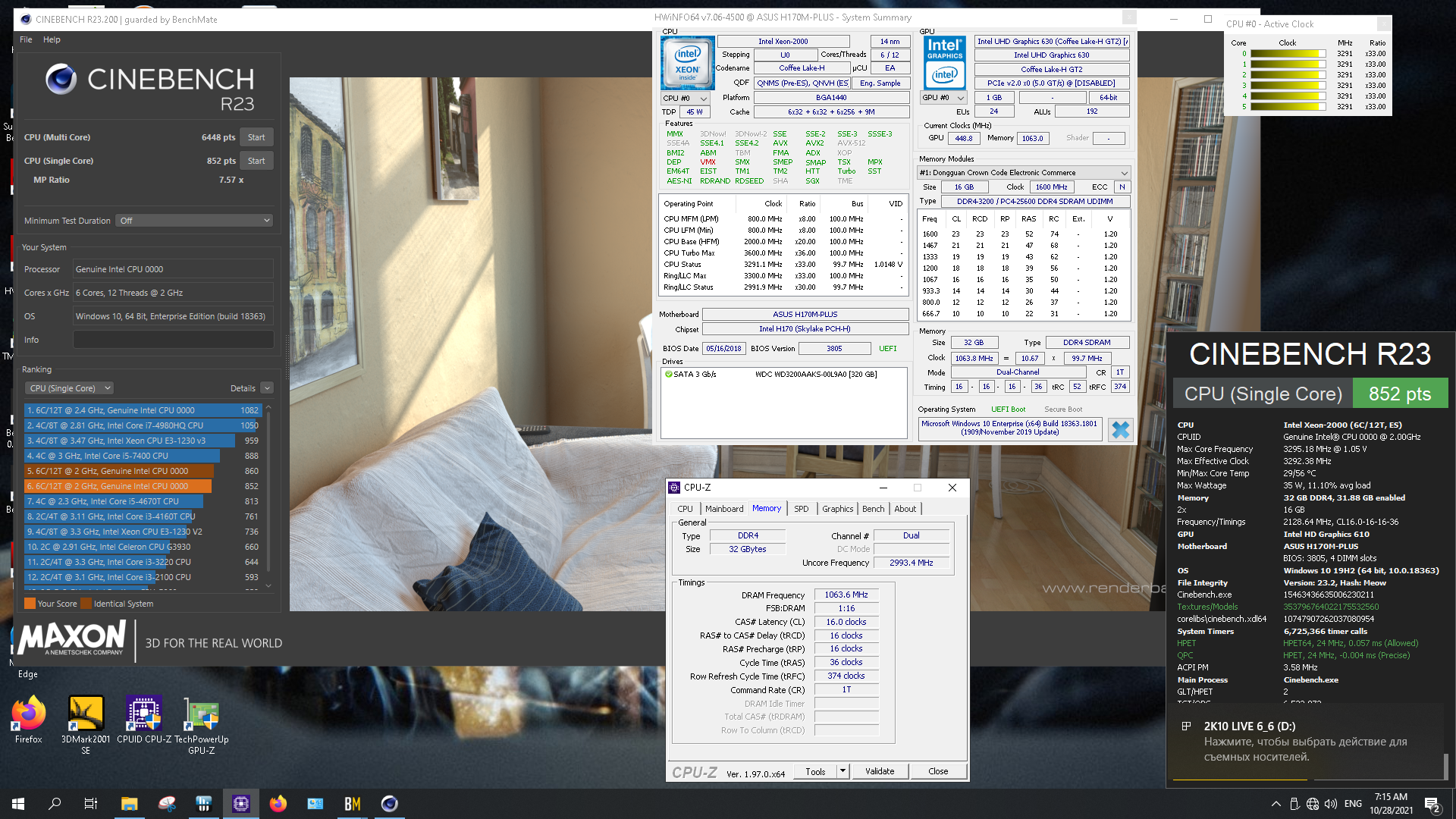The height and width of the screenshot is (819, 1456).
Task: Open the CPU #0 selector in HWiNFO
Action: [x=685, y=99]
